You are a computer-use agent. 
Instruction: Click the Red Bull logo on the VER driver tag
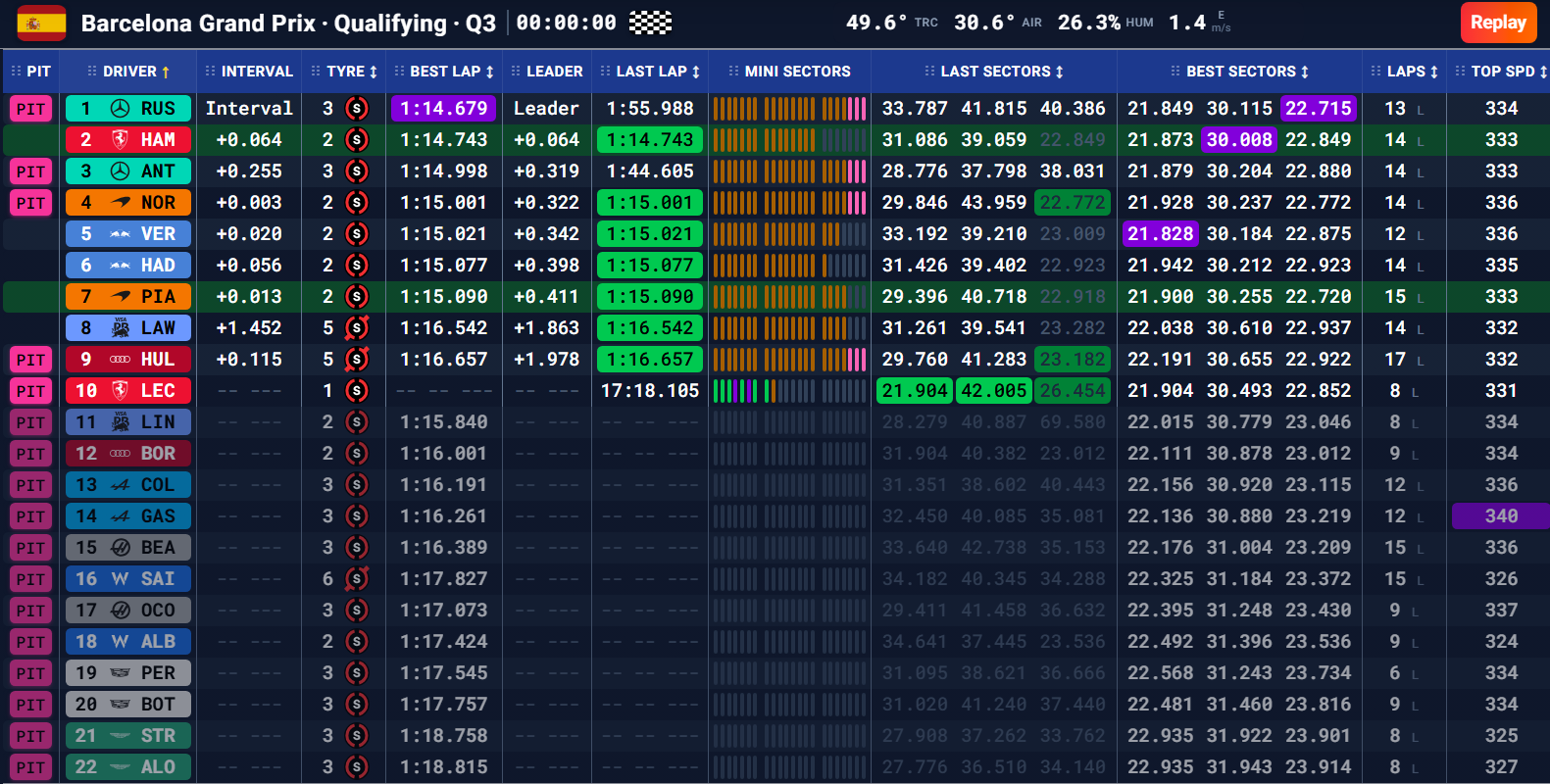[x=121, y=234]
